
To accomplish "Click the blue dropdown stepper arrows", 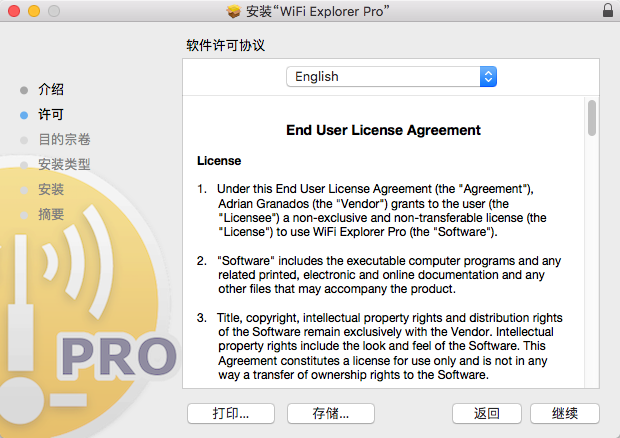I will (488, 77).
